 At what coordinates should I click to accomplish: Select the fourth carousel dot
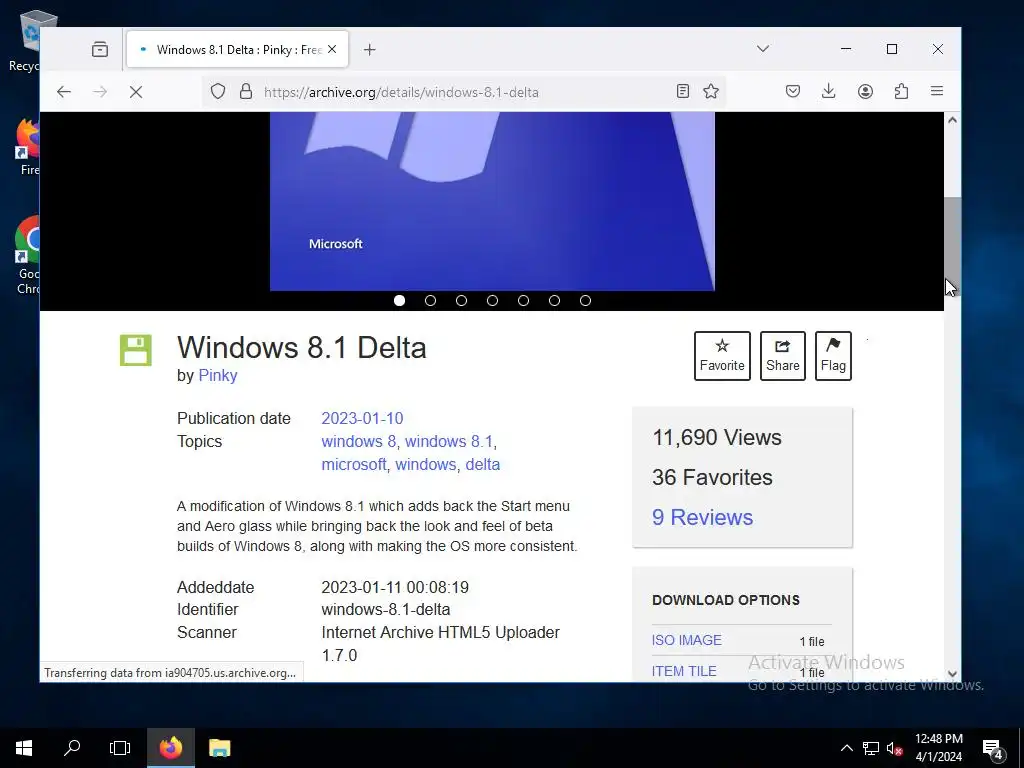point(492,300)
